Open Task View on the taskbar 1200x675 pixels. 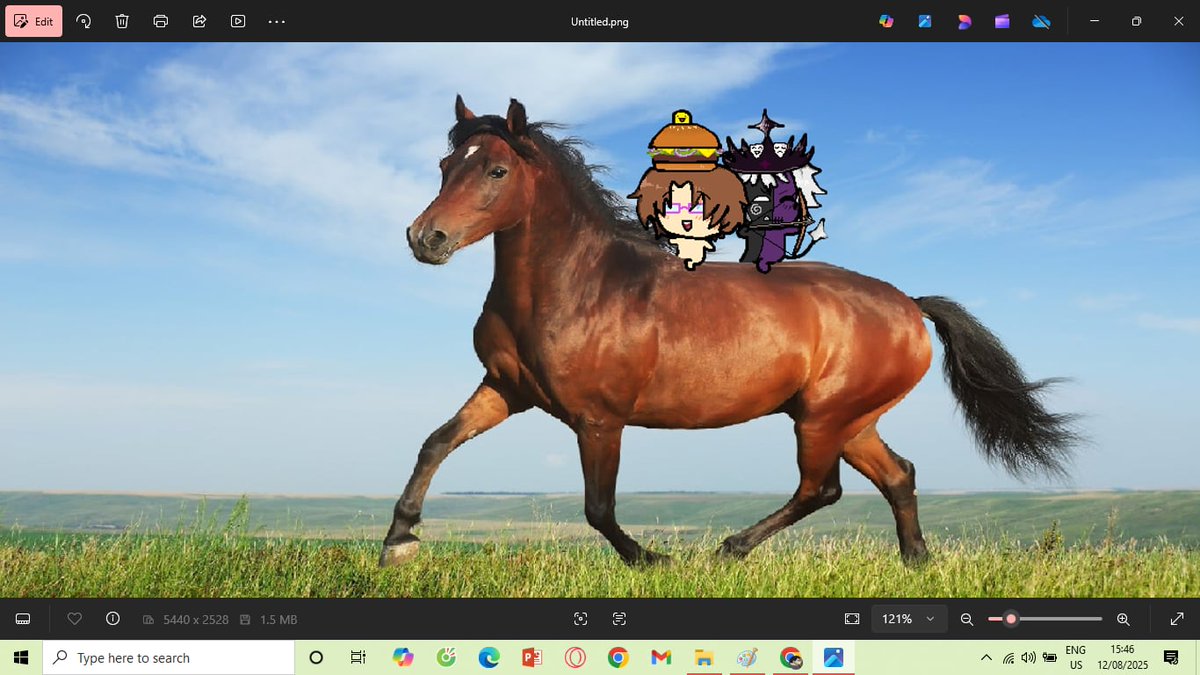(358, 658)
